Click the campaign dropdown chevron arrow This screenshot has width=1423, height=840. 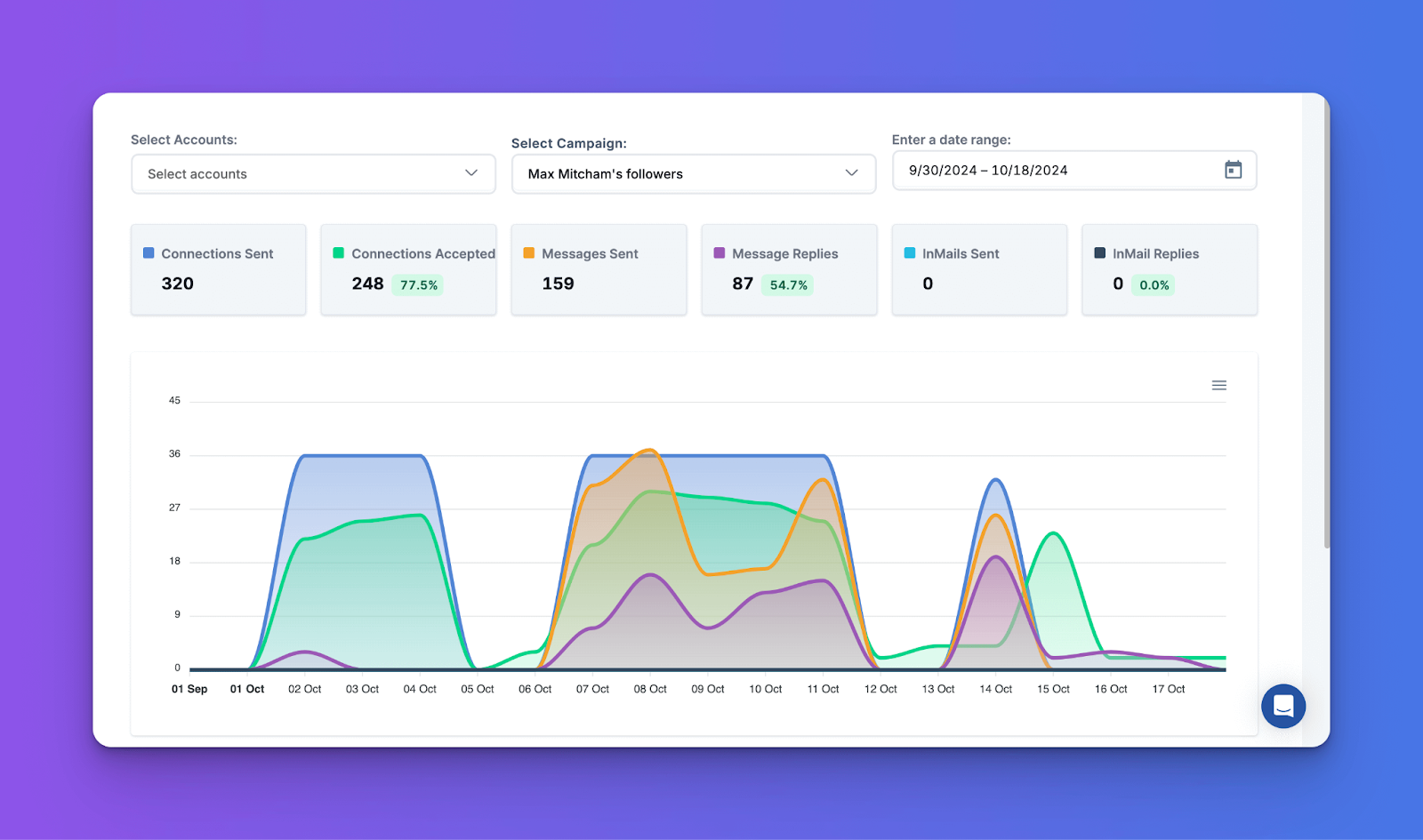(852, 173)
